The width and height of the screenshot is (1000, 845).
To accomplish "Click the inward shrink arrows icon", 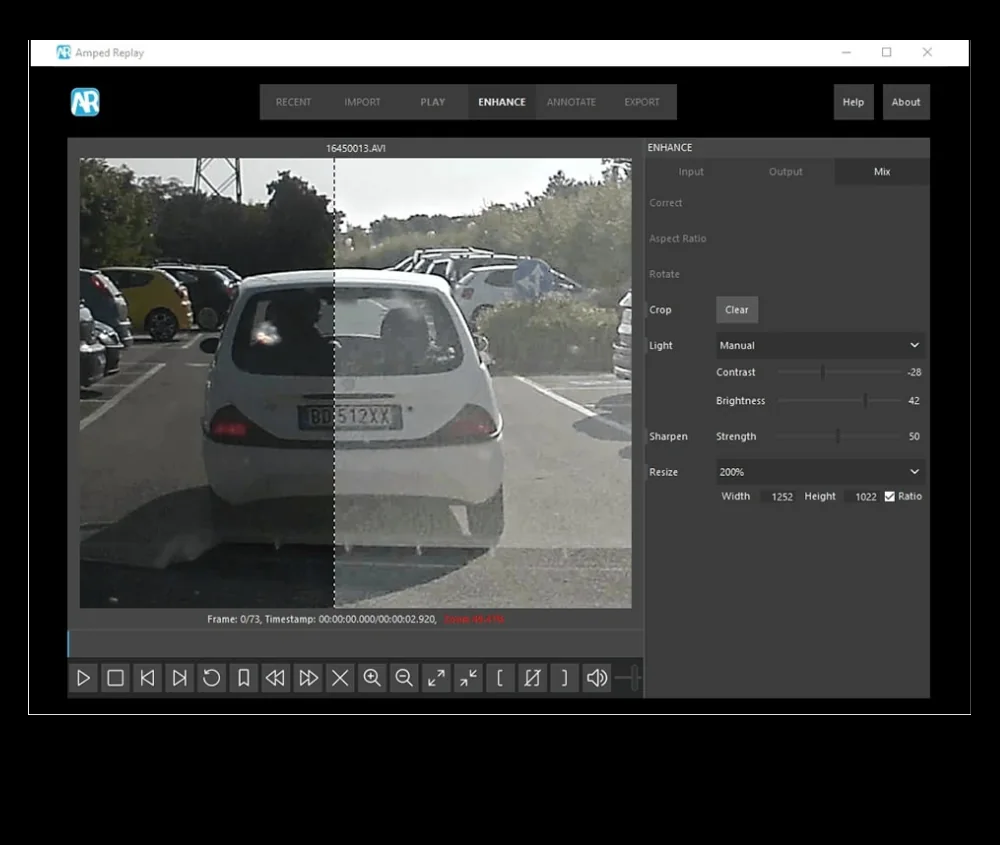I will click(468, 678).
